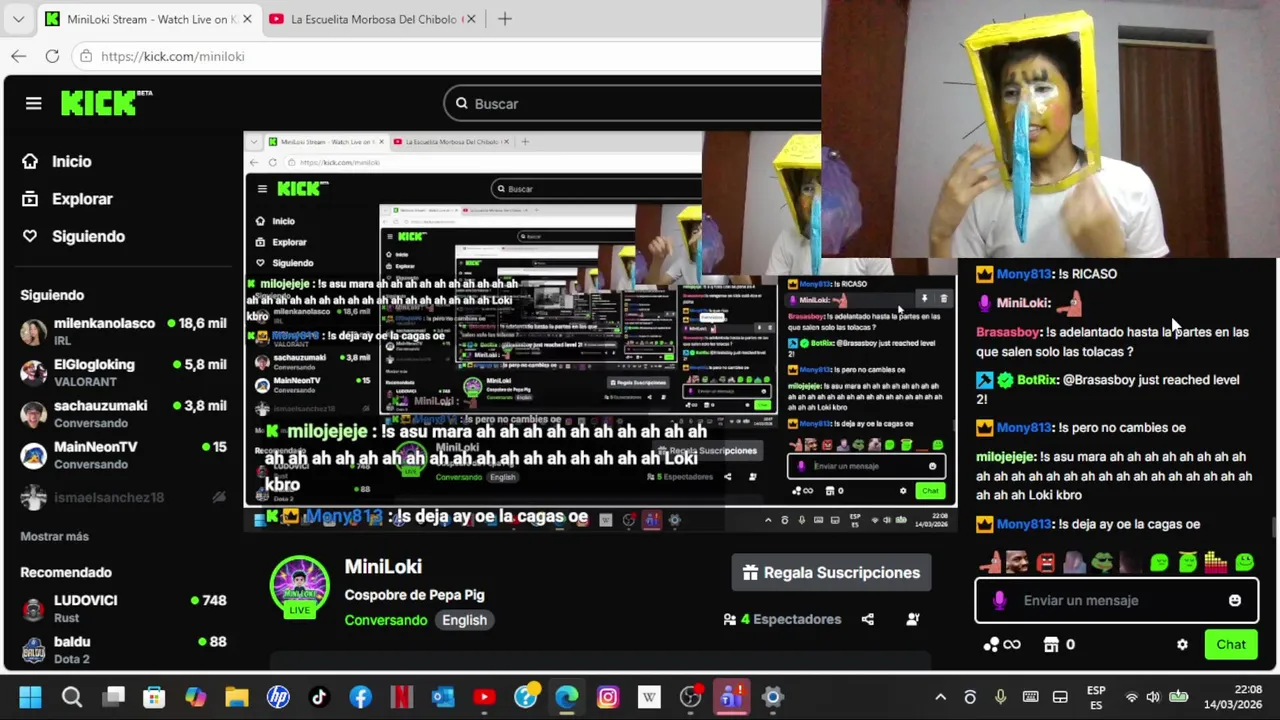
Task: Click the follow user icon beside share
Action: point(912,619)
